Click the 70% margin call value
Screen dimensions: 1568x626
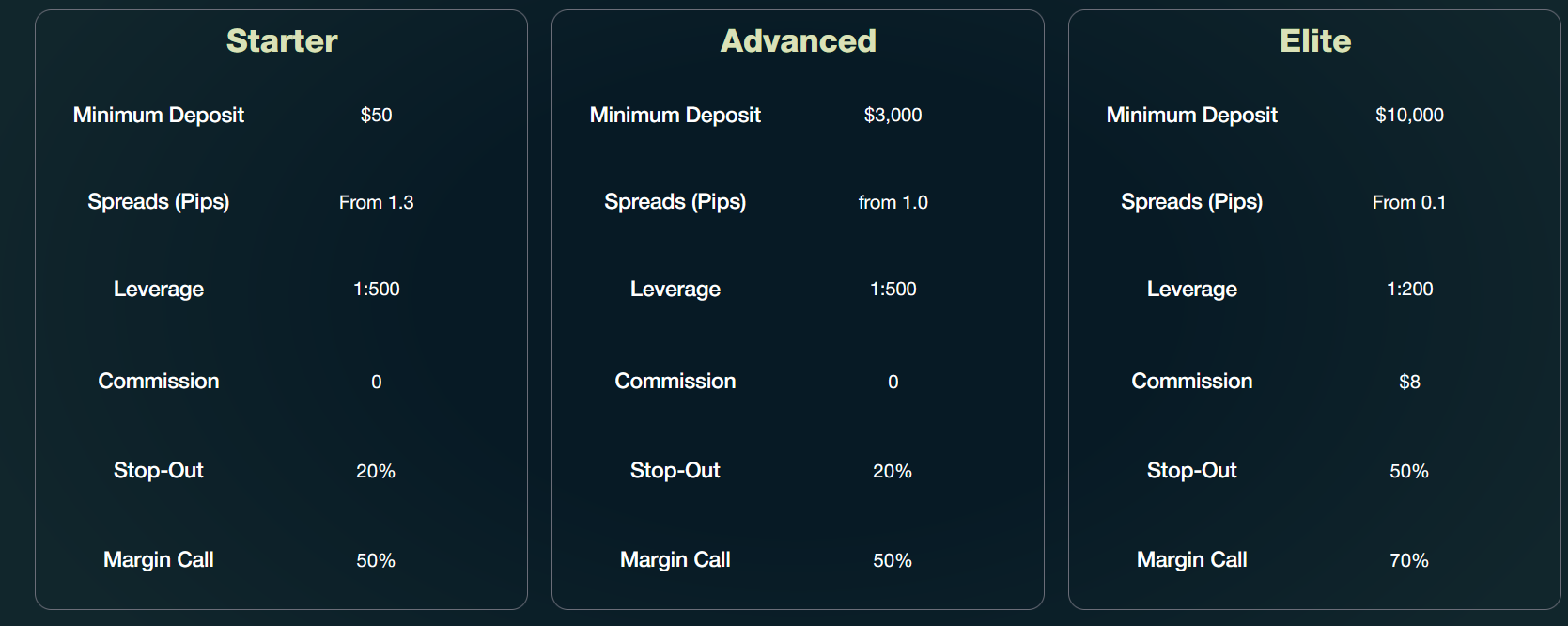pos(1409,560)
